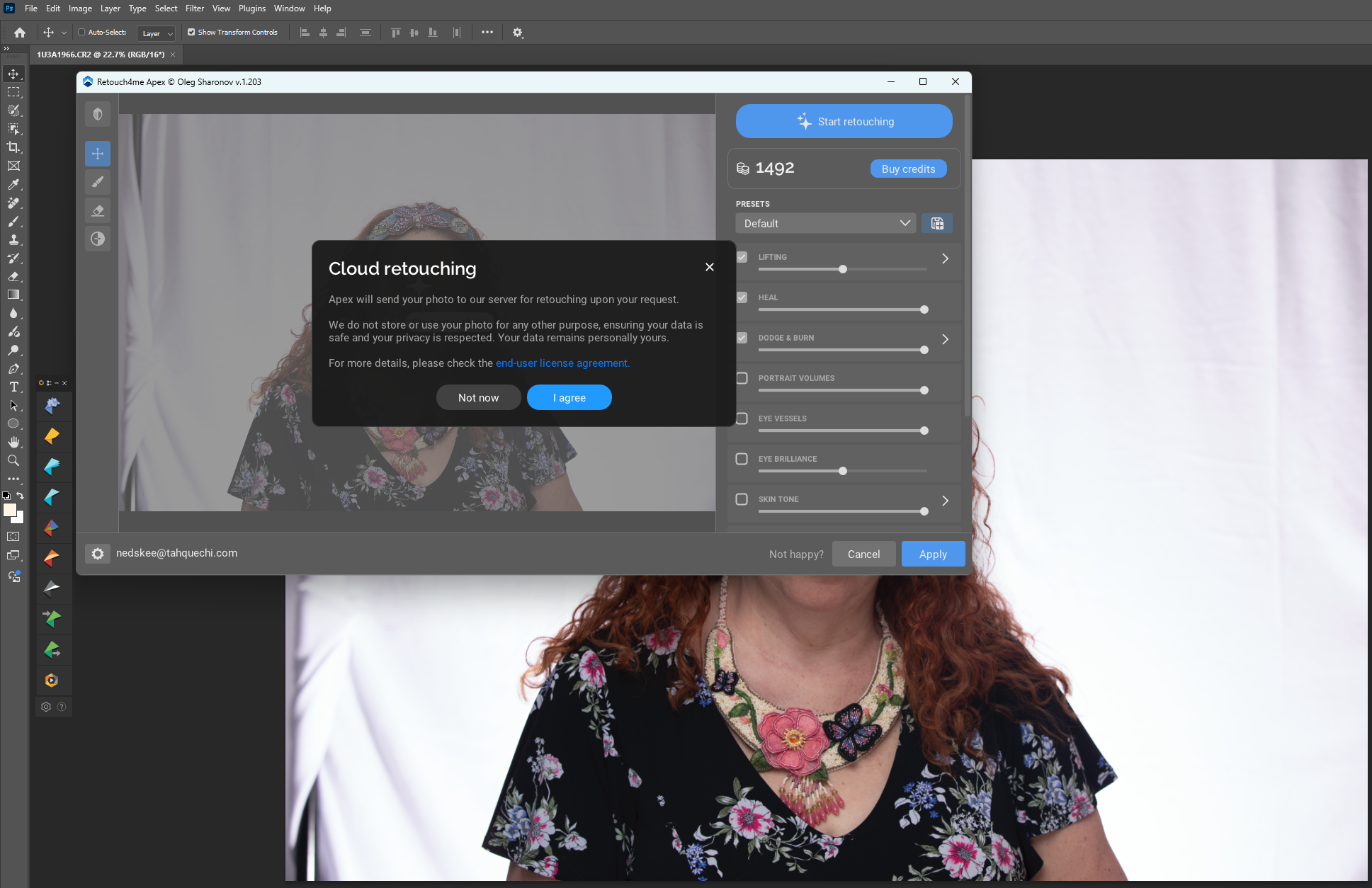
Task: Enable the Portrait Volumes checkbox
Action: (742, 378)
